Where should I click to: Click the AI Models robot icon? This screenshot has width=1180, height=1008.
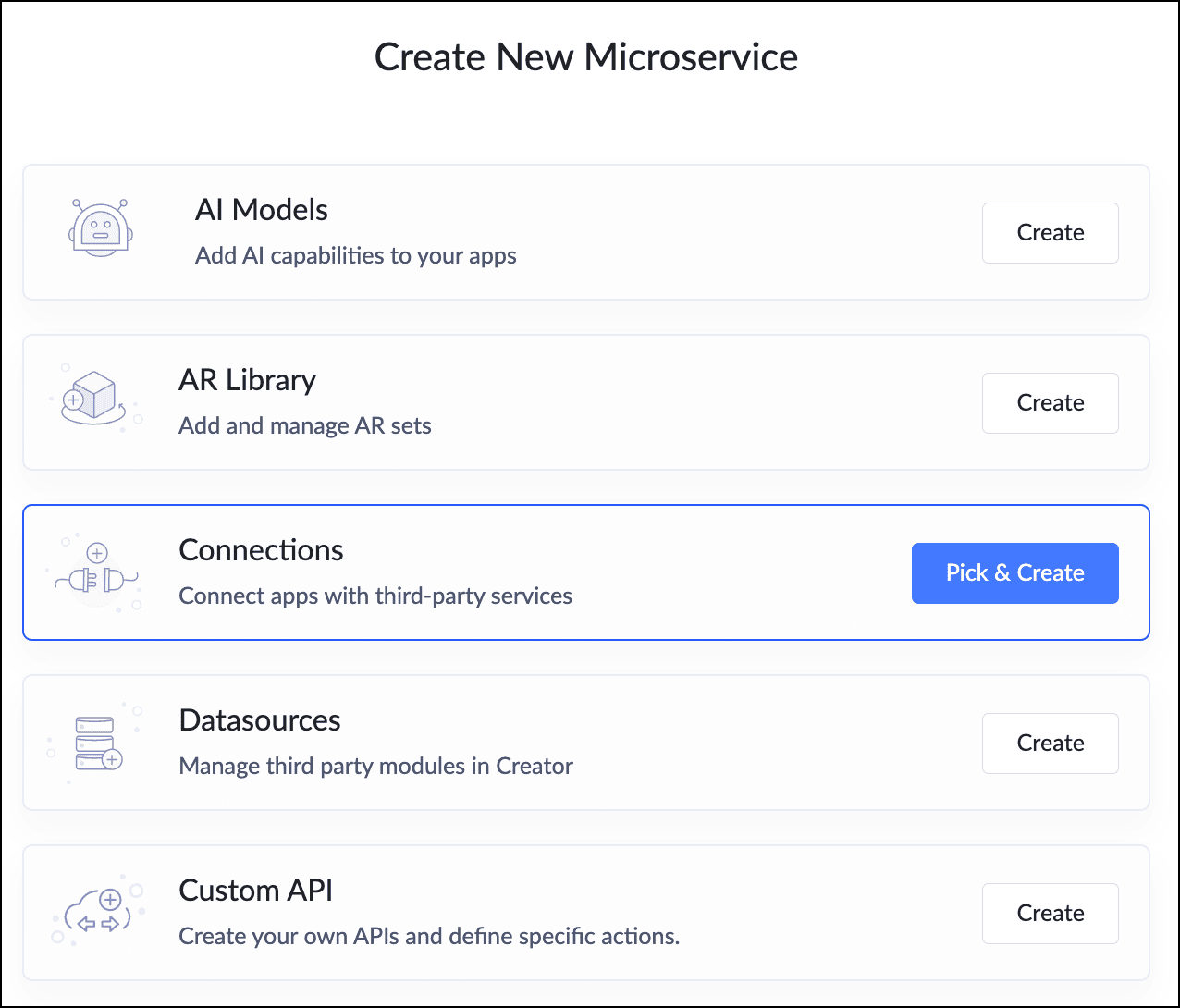[101, 228]
